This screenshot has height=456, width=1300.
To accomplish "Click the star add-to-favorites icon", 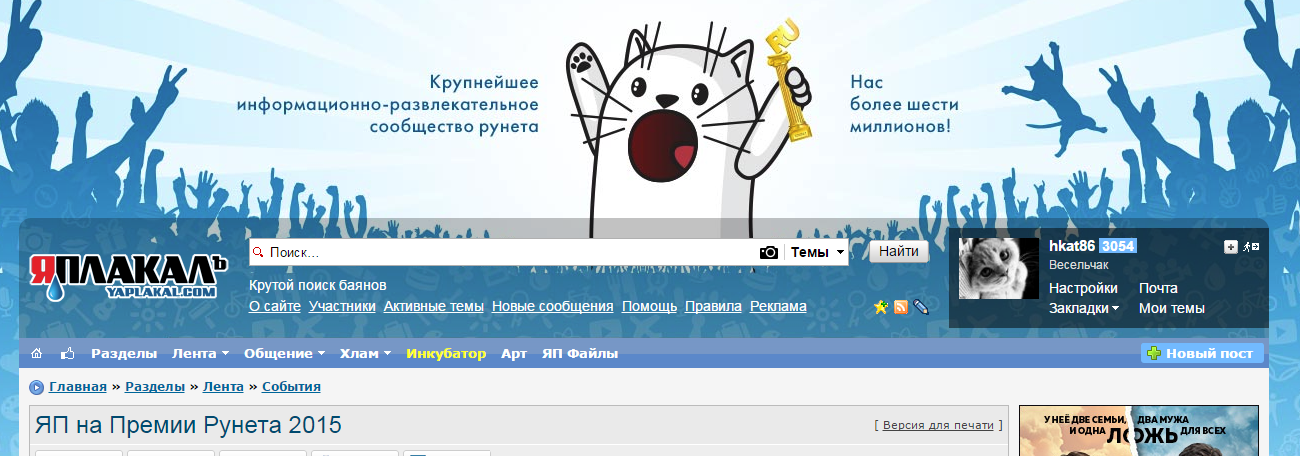I will [x=880, y=307].
